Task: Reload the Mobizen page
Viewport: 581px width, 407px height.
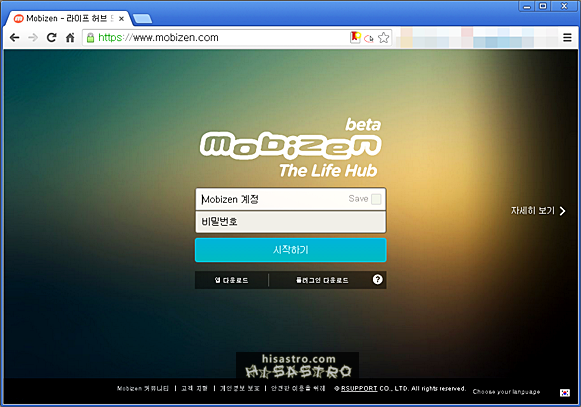Action: point(52,37)
